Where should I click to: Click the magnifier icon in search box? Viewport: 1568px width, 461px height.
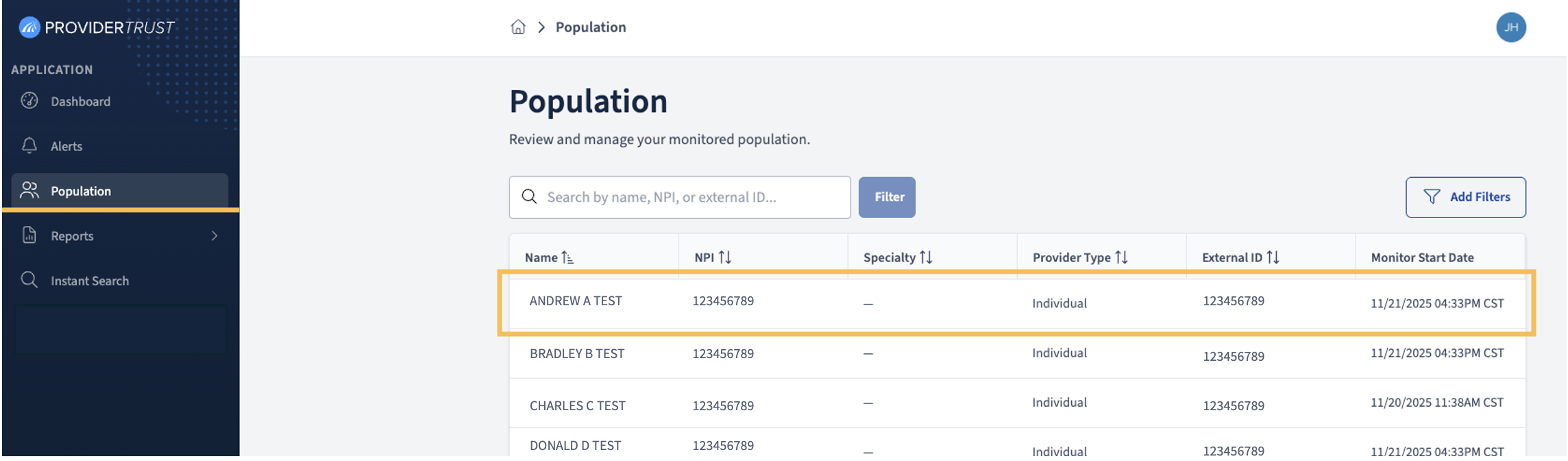click(x=529, y=197)
